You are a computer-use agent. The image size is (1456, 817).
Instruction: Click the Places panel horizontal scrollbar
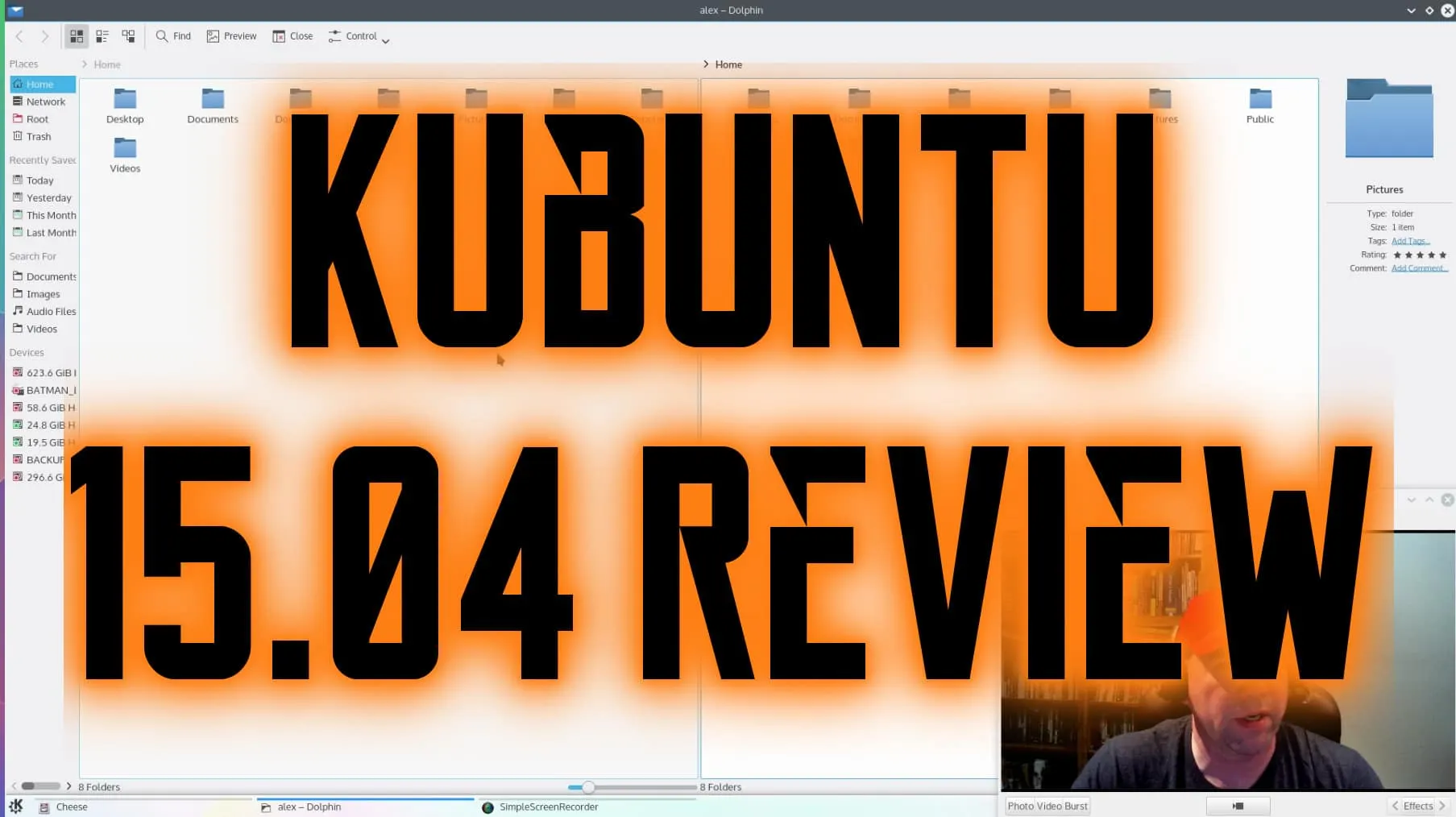[40, 786]
